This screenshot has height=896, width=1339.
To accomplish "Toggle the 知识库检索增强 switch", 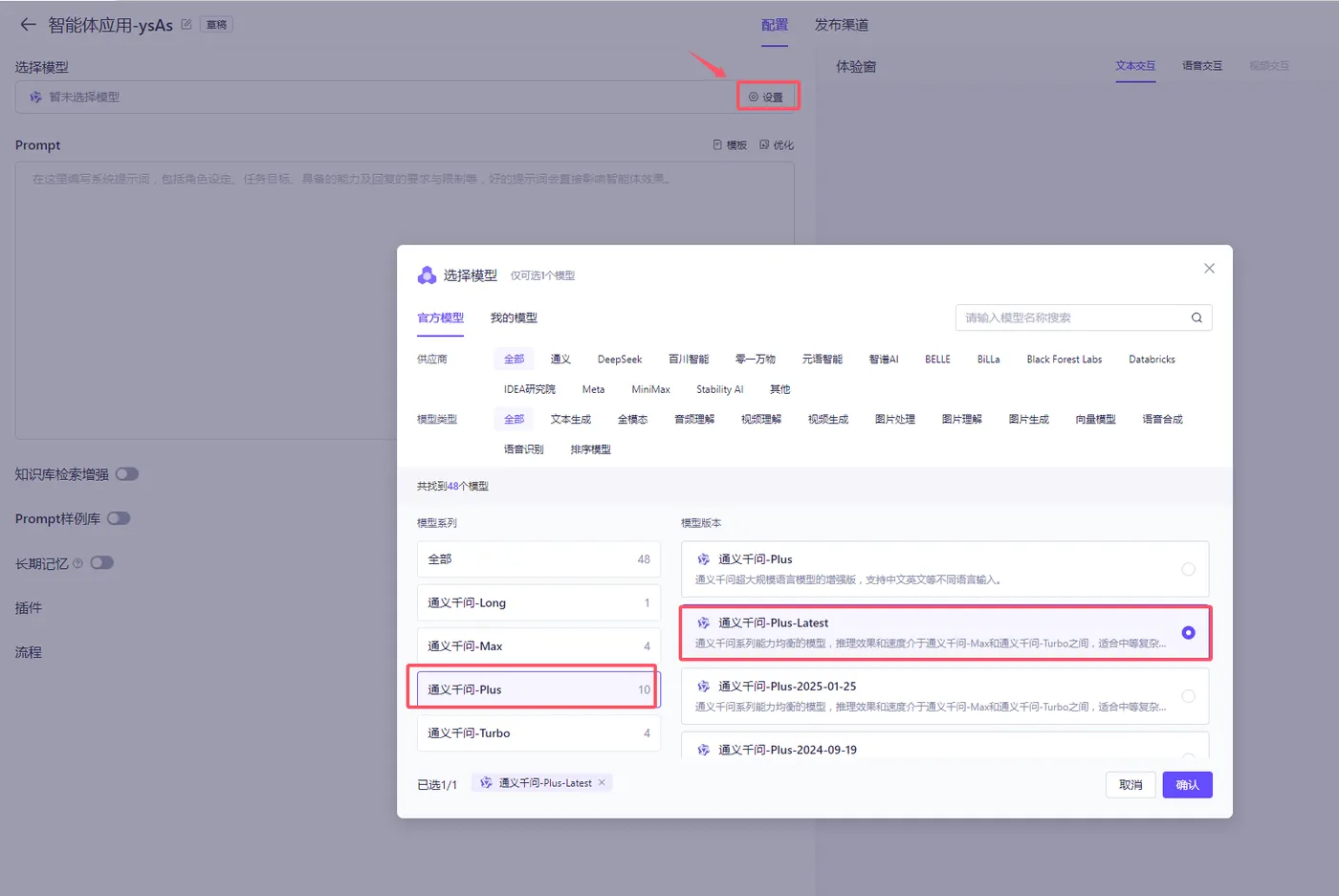I will click(x=127, y=474).
